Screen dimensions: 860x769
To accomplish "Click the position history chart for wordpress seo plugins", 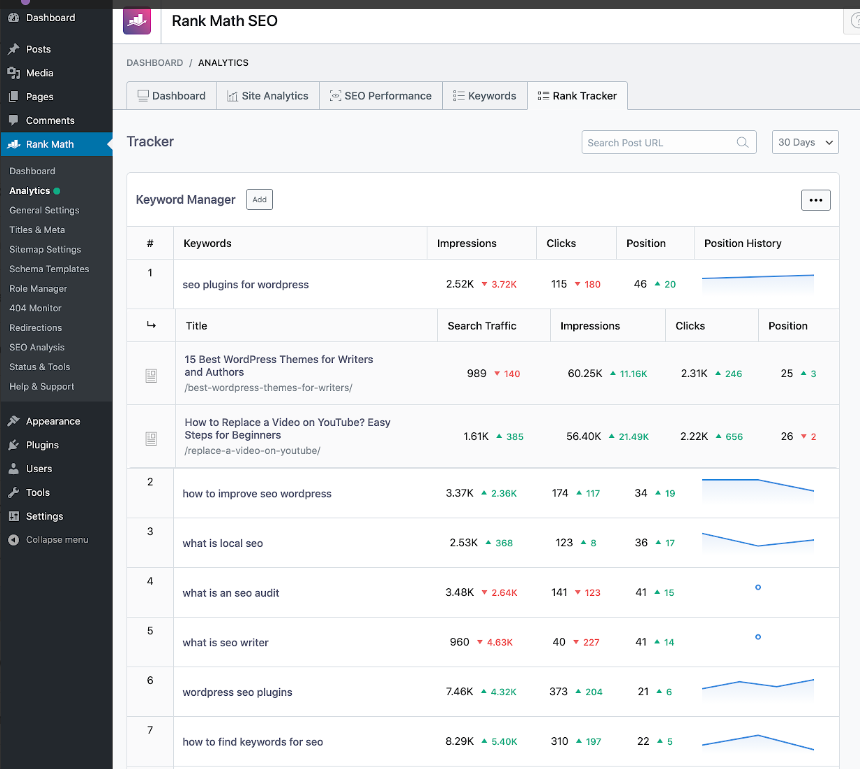I will click(758, 691).
